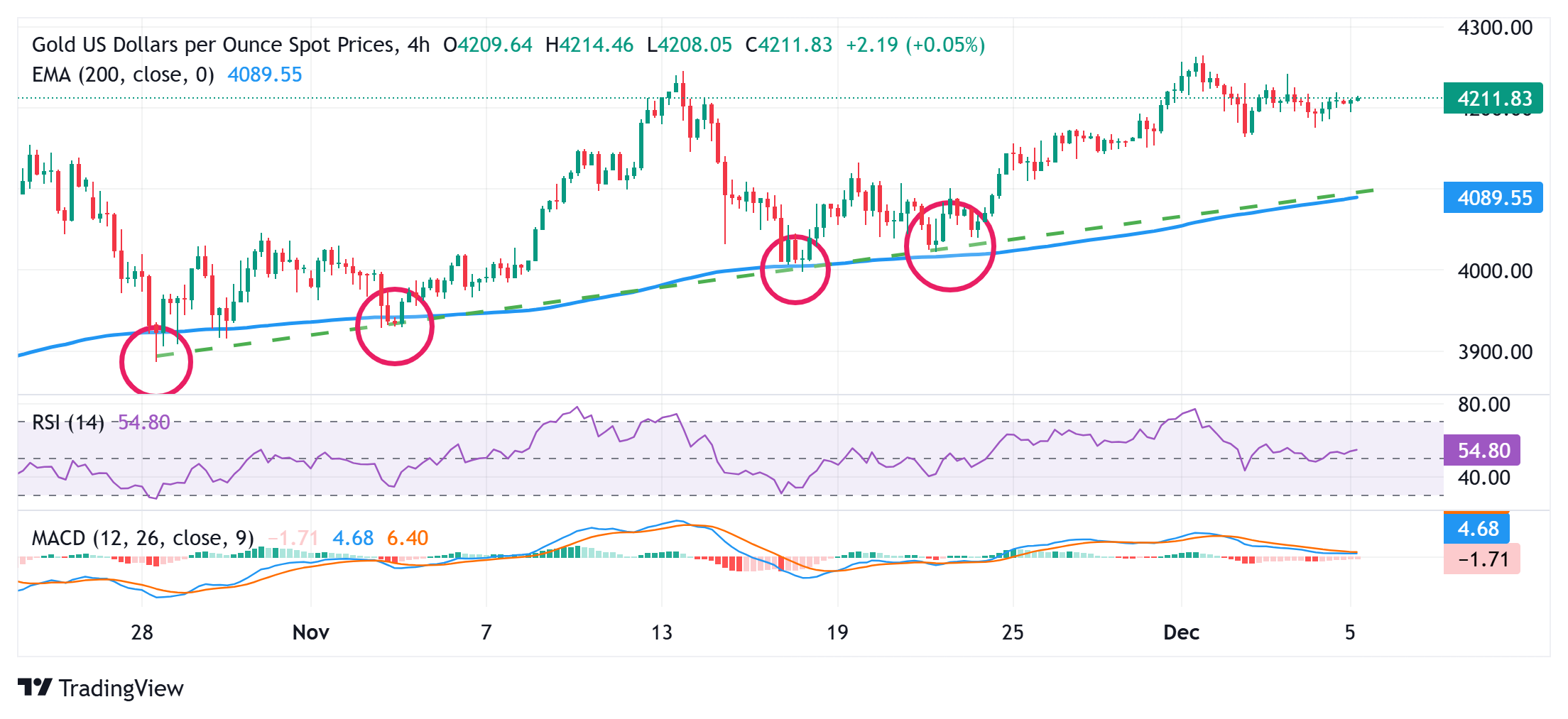Select the Gold Spot Prices chart title
Image resolution: width=1568 pixels, height=719 pixels.
point(231,45)
